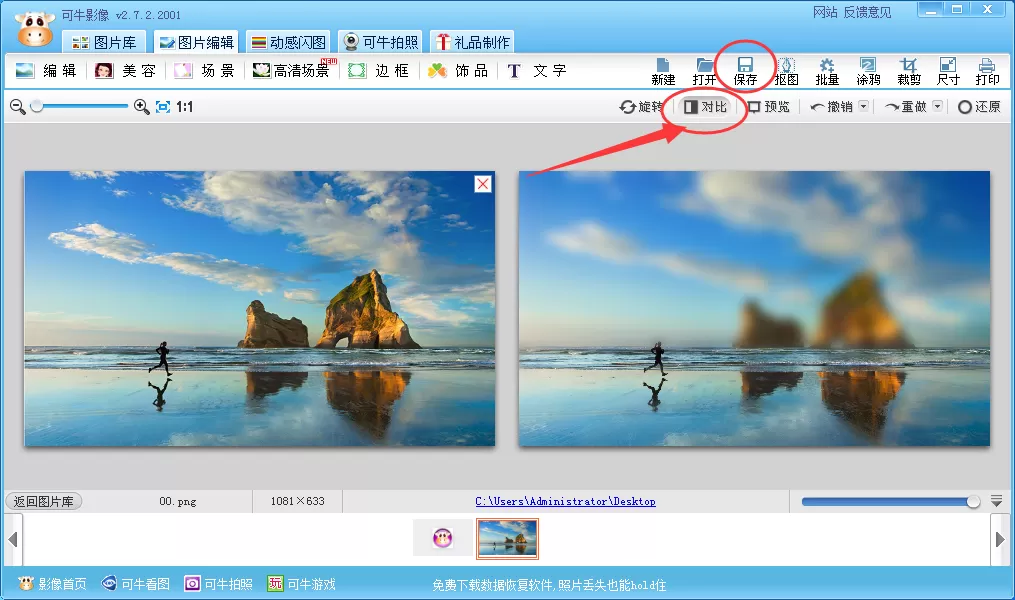The height and width of the screenshot is (600, 1015).
Task: Click the 打开 open folder icon
Action: pyautogui.click(x=704, y=72)
